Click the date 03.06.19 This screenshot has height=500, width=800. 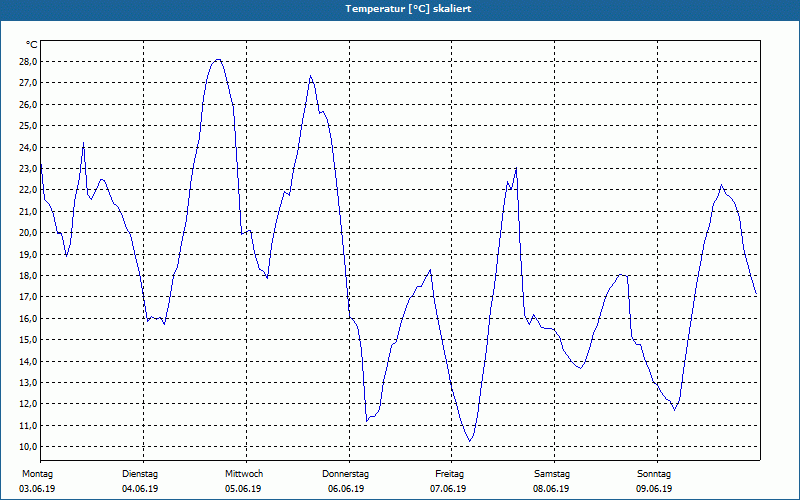tap(37, 489)
